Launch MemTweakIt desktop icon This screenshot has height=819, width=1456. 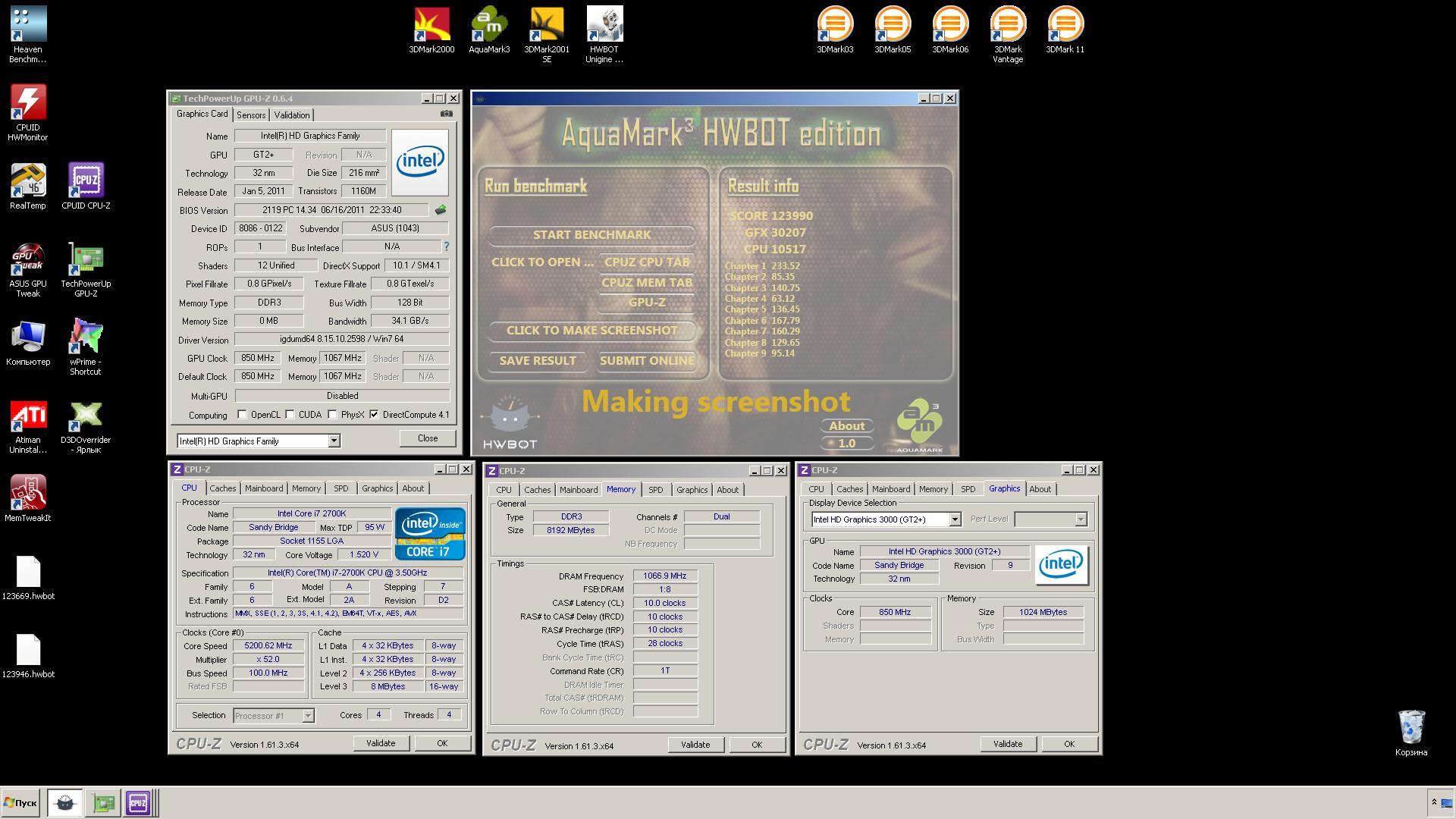coord(28,498)
